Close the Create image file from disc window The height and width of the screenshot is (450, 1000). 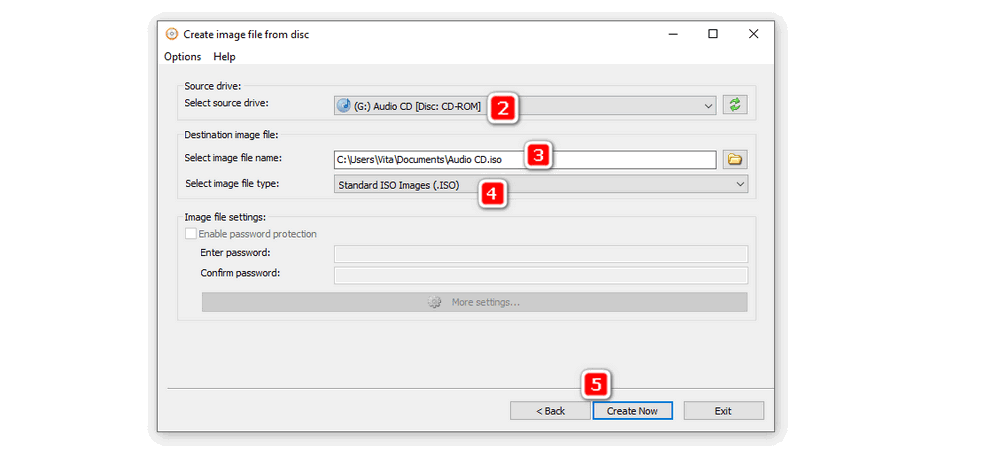(x=754, y=34)
